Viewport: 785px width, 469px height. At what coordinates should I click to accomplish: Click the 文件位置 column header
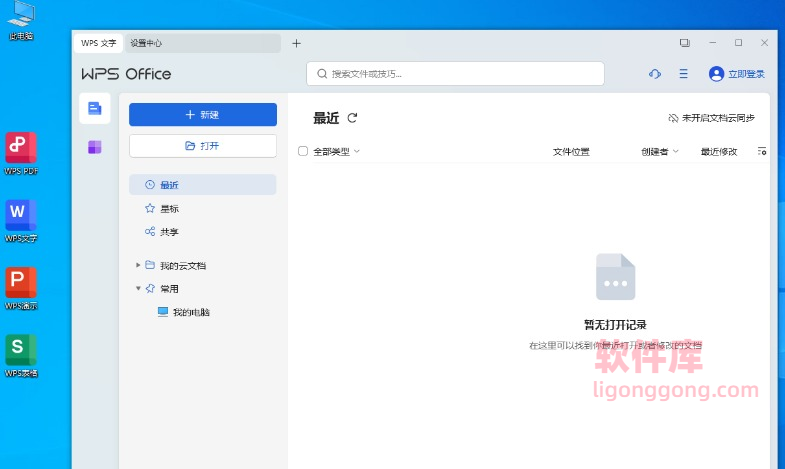(x=571, y=152)
